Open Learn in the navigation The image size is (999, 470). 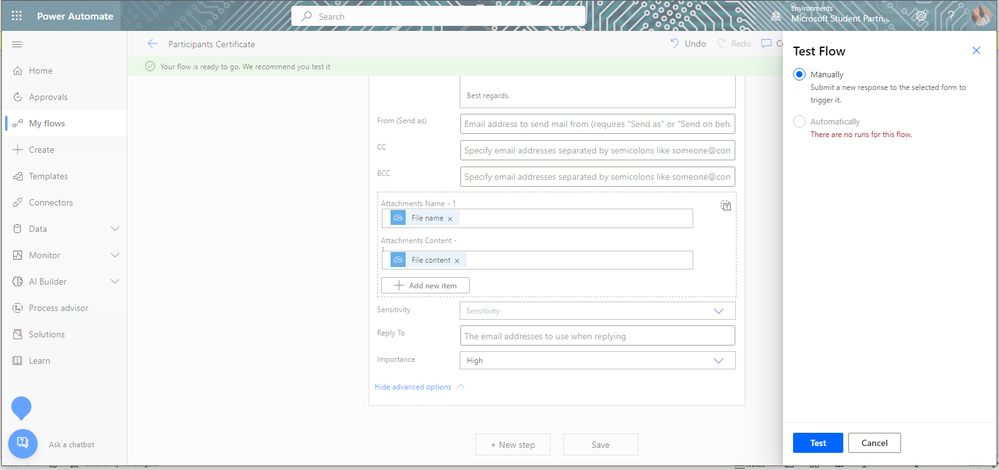pyautogui.click(x=40, y=360)
